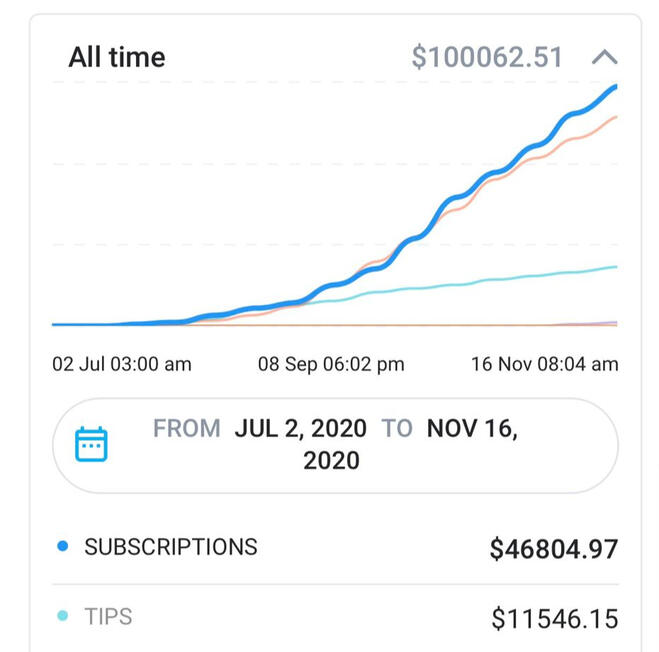Open the TIPS earnings row label

click(108, 616)
